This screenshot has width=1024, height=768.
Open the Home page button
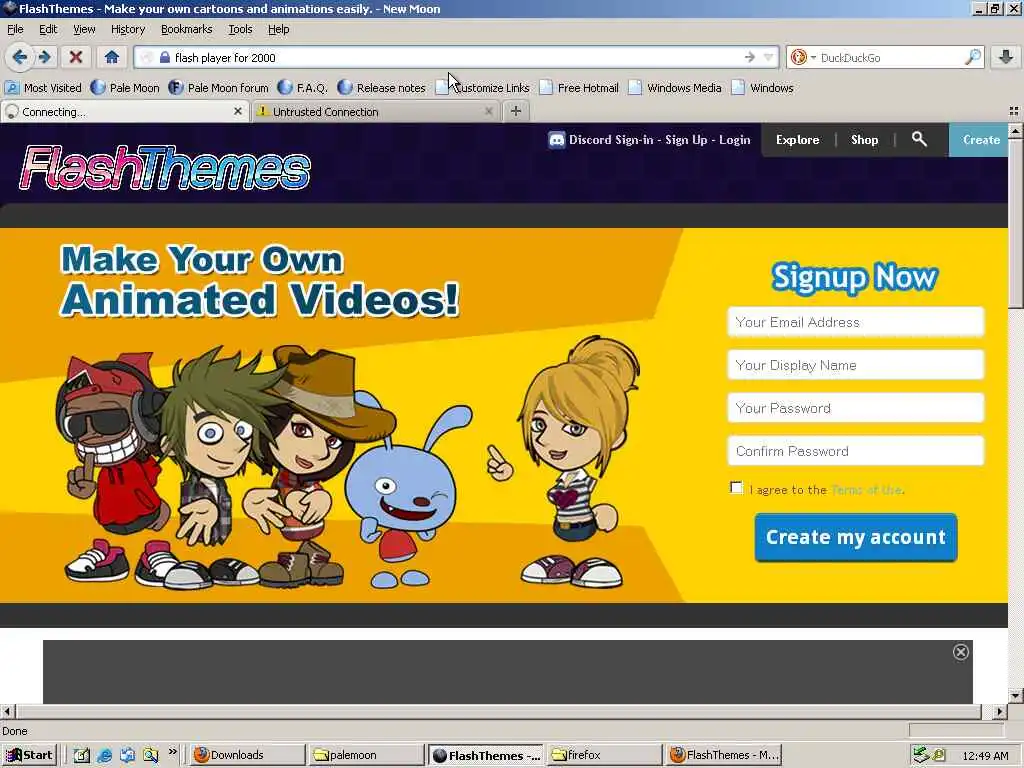click(112, 57)
